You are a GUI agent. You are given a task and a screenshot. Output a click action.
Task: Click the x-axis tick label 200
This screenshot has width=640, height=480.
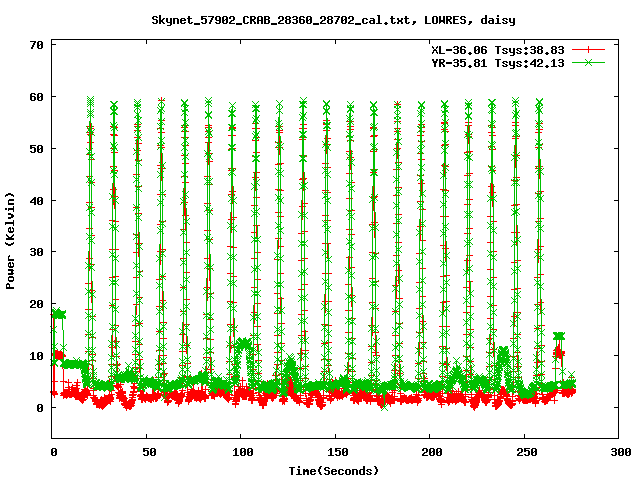click(x=432, y=452)
